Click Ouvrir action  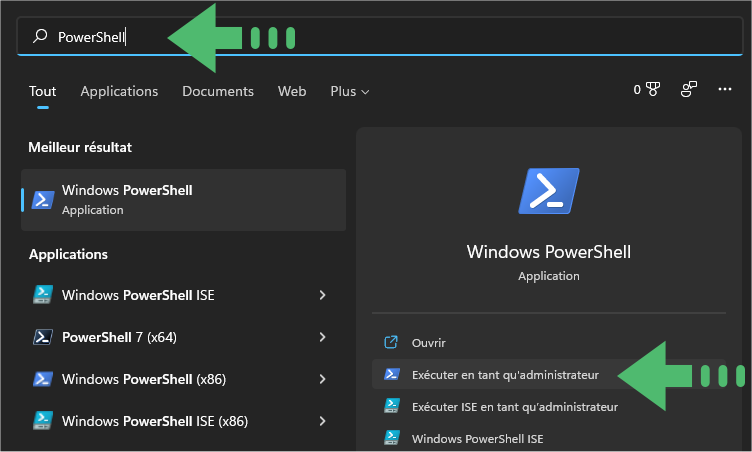tap(549, 343)
